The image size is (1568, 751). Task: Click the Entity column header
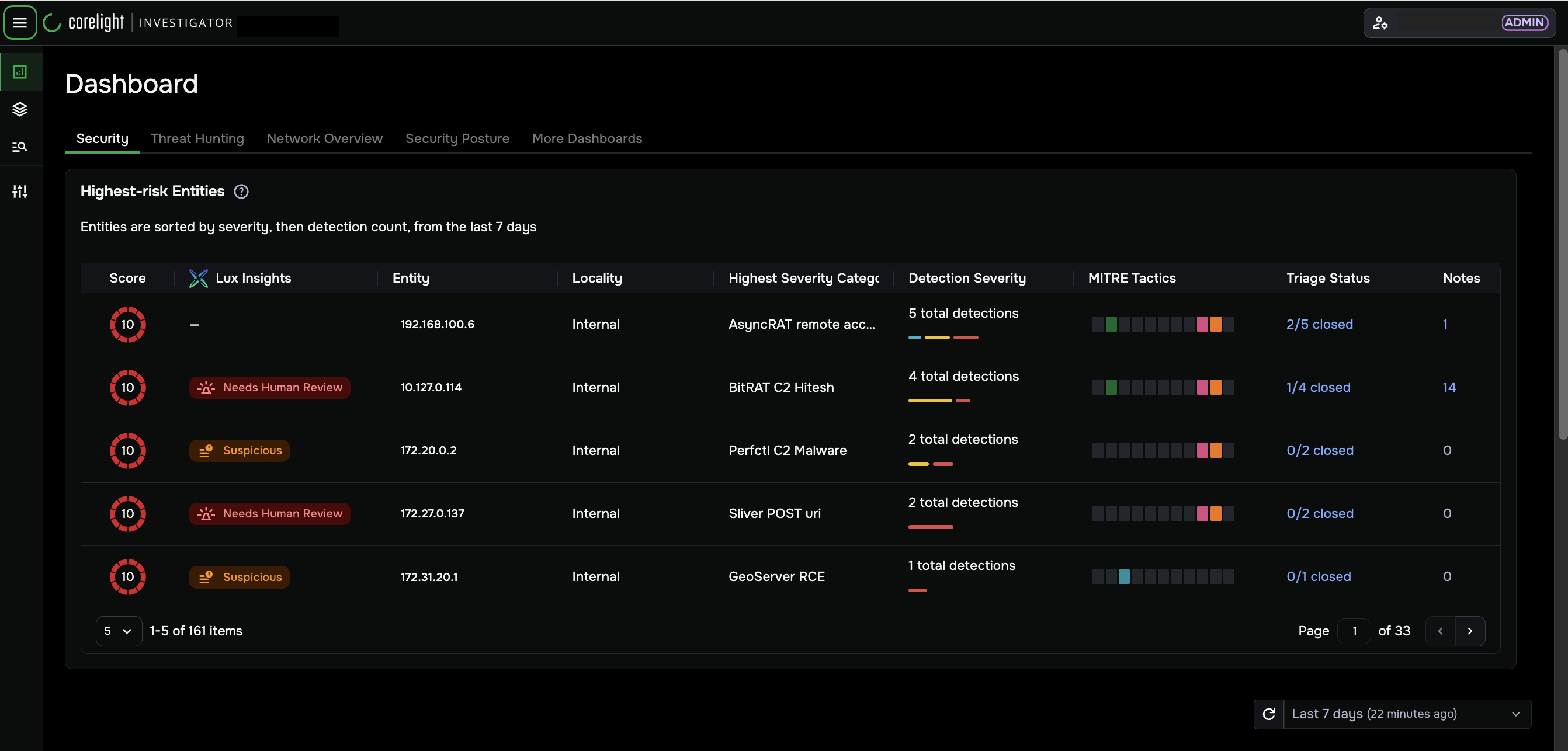(x=411, y=278)
